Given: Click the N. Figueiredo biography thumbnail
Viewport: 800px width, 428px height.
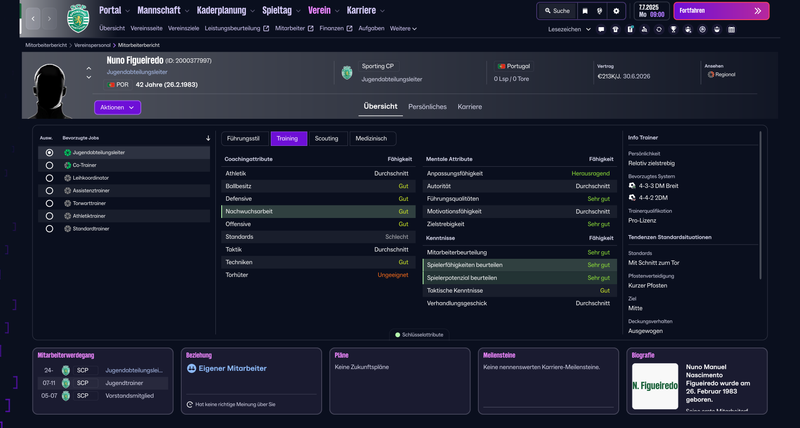Looking at the screenshot, I should coord(655,386).
